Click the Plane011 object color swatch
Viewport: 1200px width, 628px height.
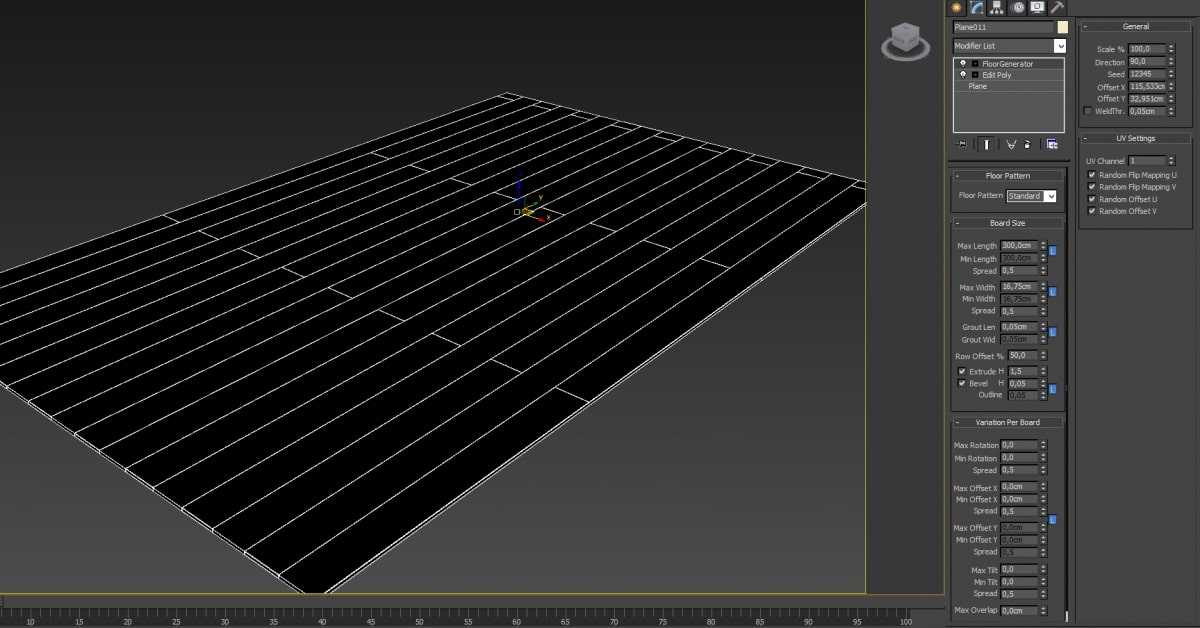[x=1062, y=27]
